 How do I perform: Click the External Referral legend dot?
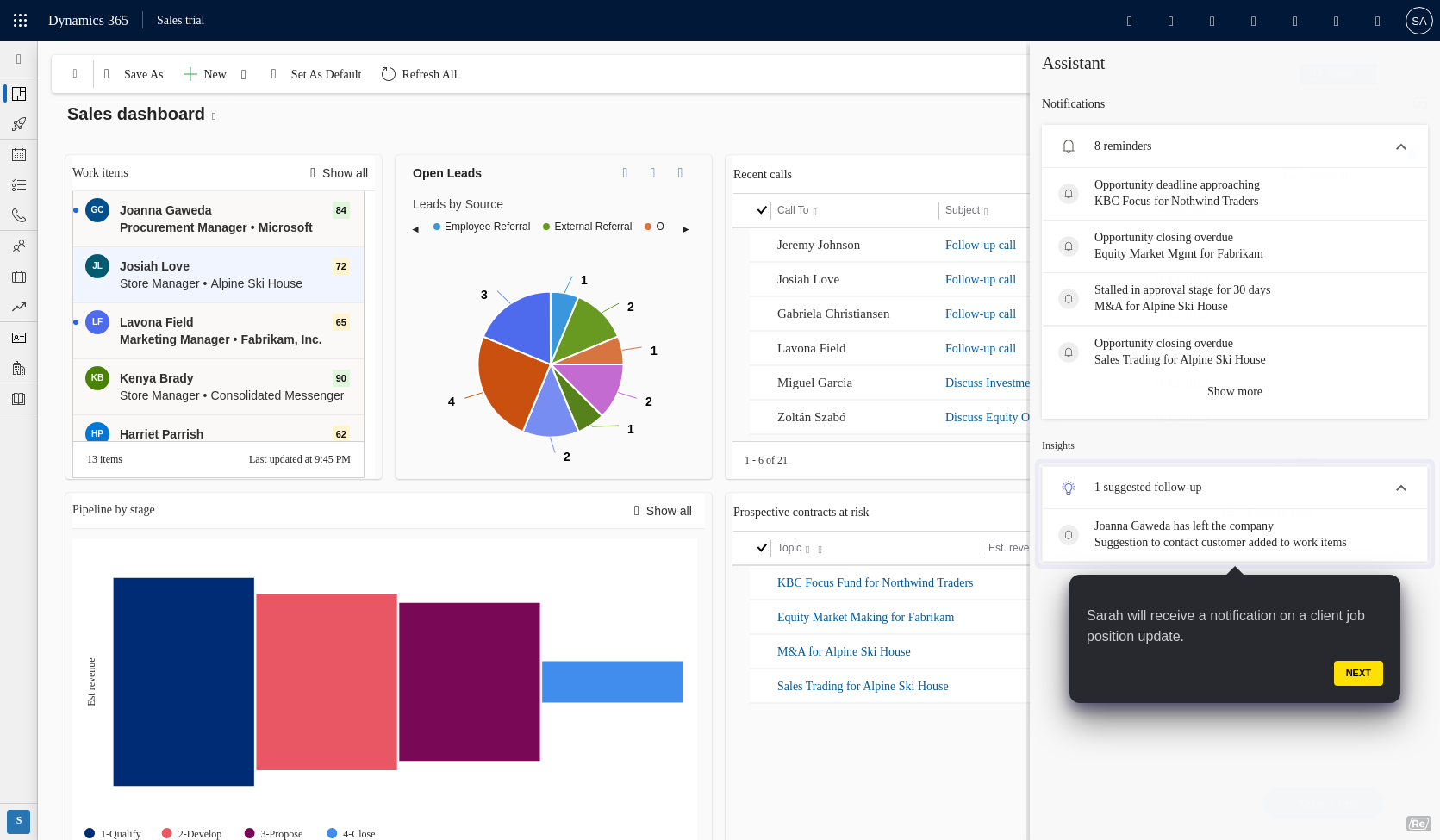546,227
